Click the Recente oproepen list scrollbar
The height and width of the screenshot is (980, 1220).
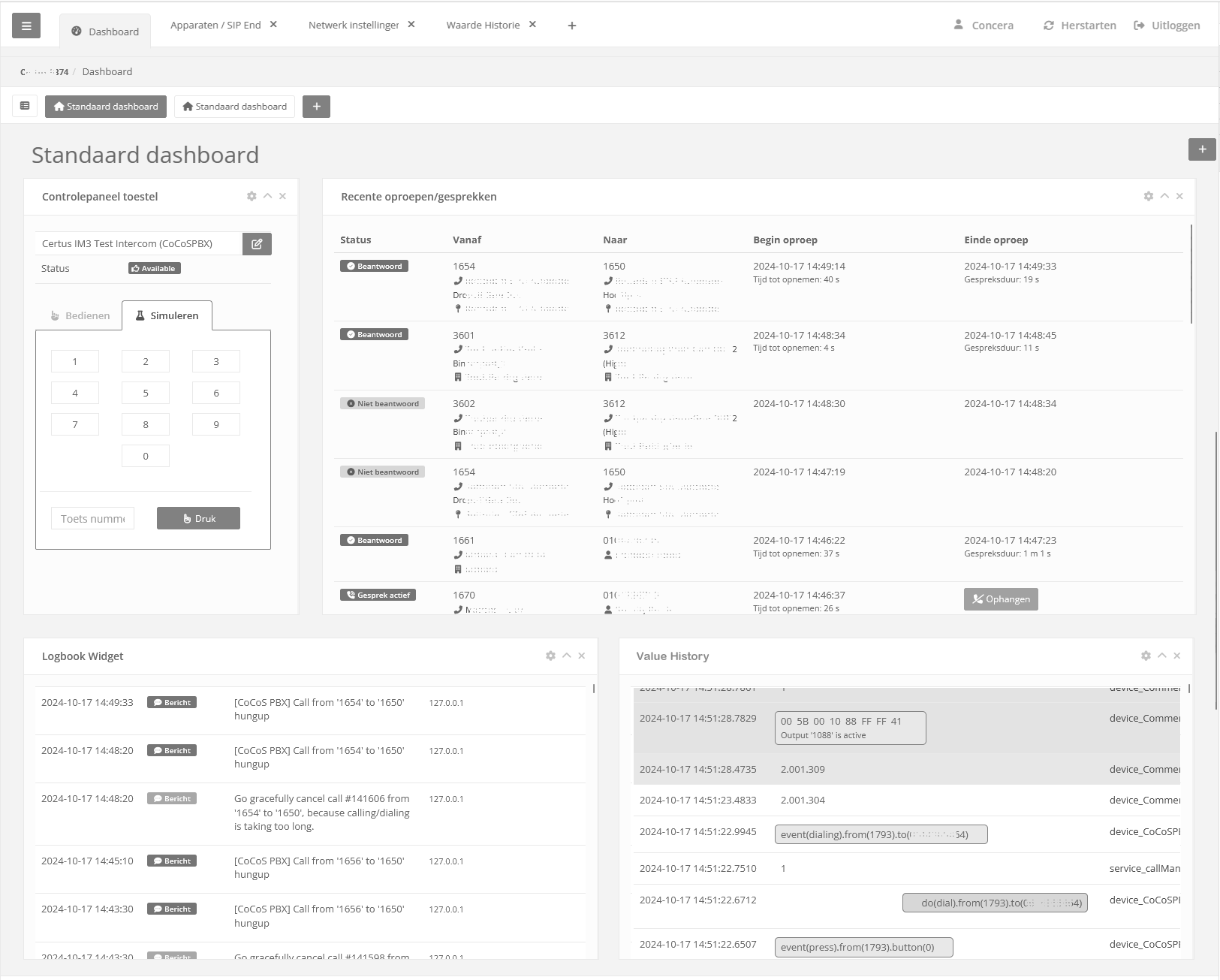[x=1191, y=274]
